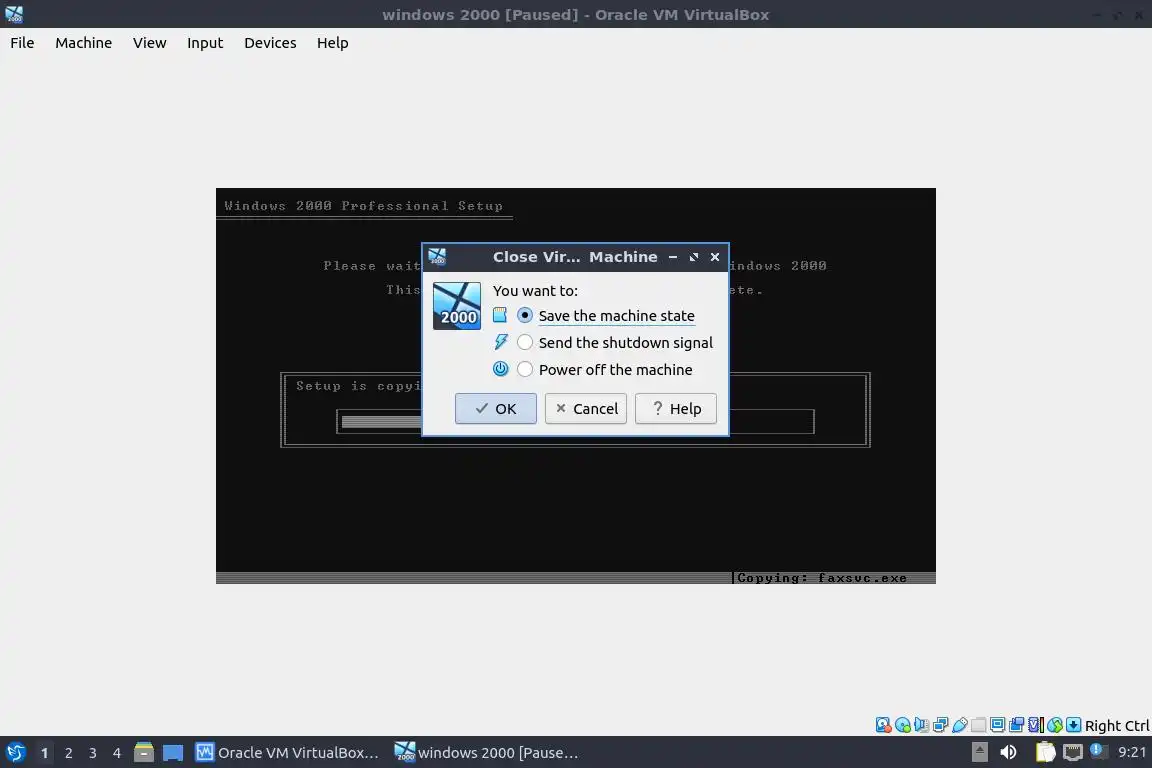Open the File menu

click(x=22, y=43)
